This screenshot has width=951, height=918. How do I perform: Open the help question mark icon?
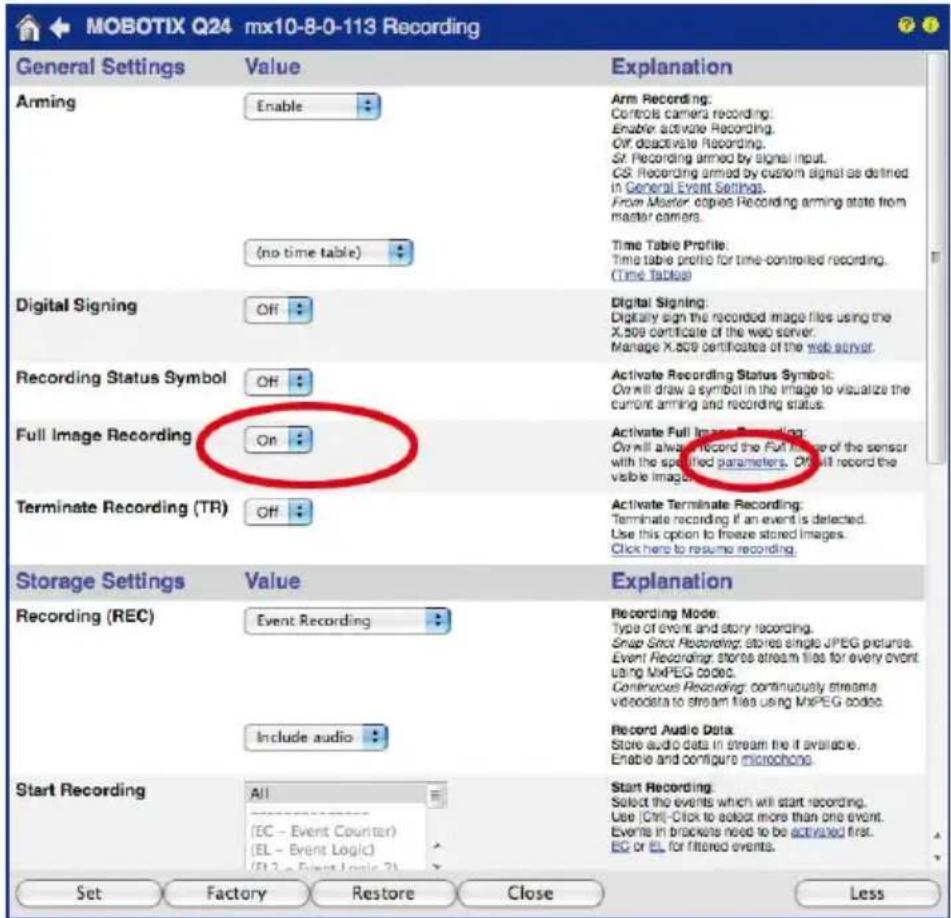click(x=906, y=25)
